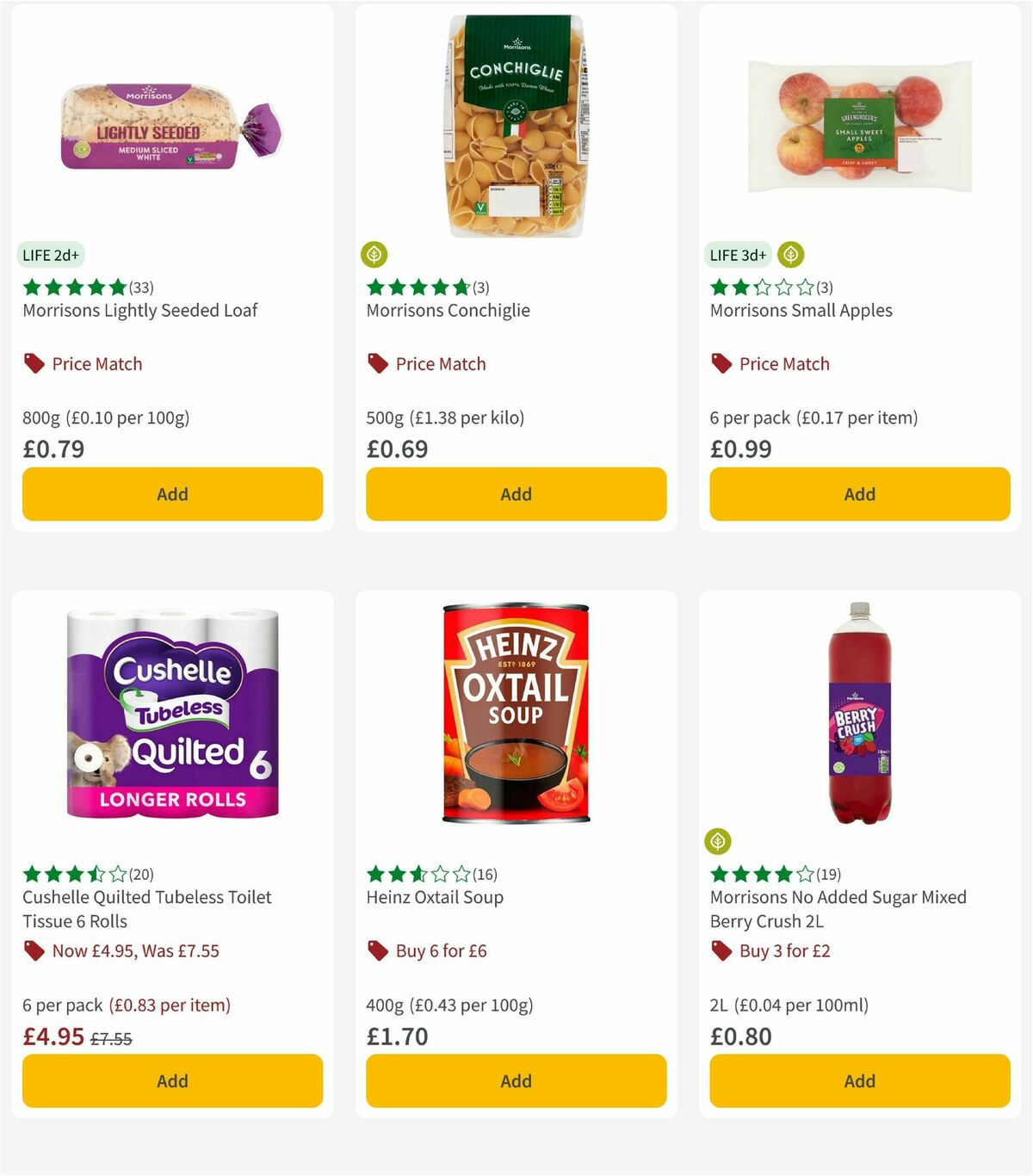Click the tag icon next to Buy 6 for £6

point(377,950)
